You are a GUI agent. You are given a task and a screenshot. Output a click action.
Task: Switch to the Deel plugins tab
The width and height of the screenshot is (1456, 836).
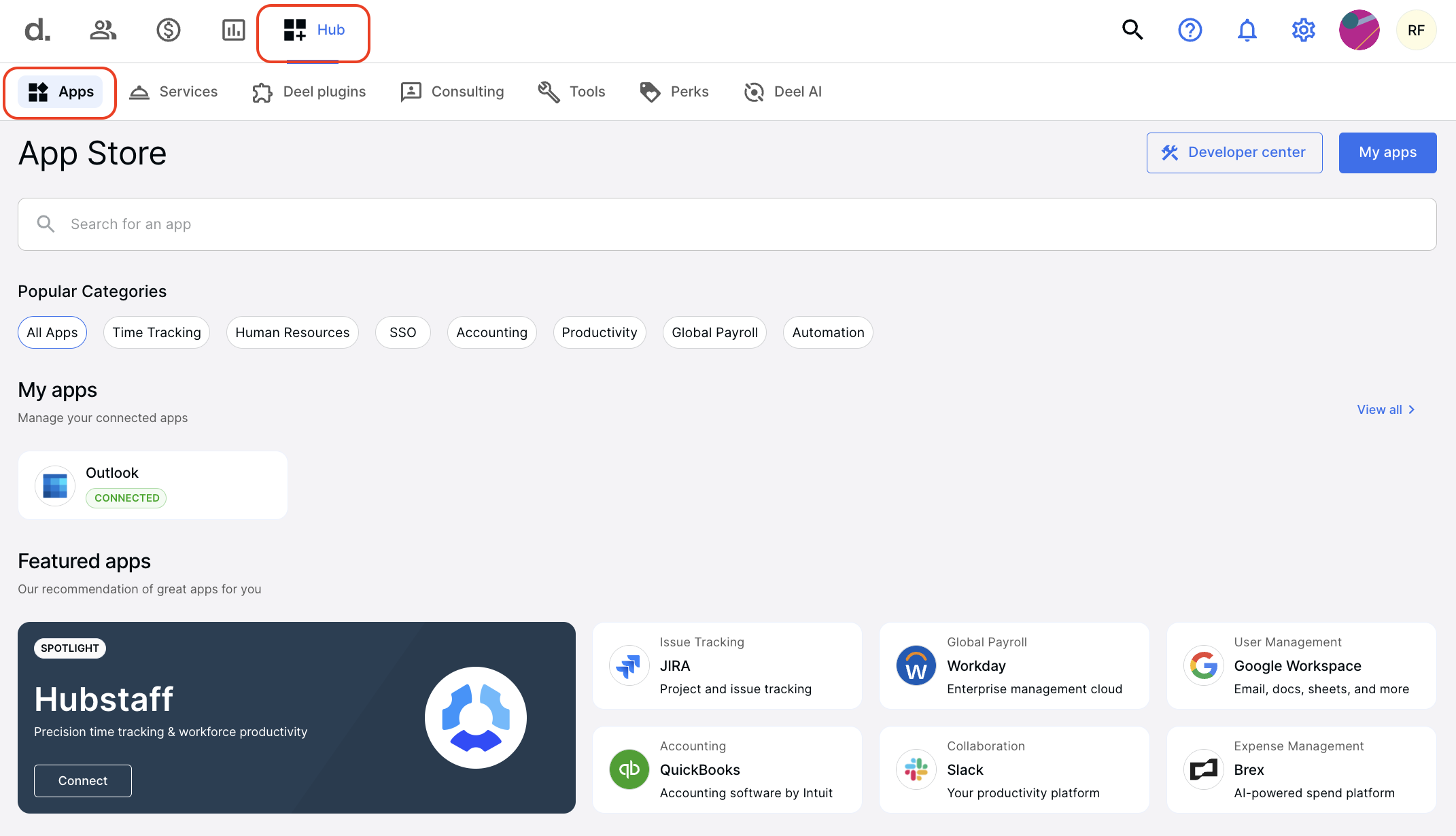309,92
